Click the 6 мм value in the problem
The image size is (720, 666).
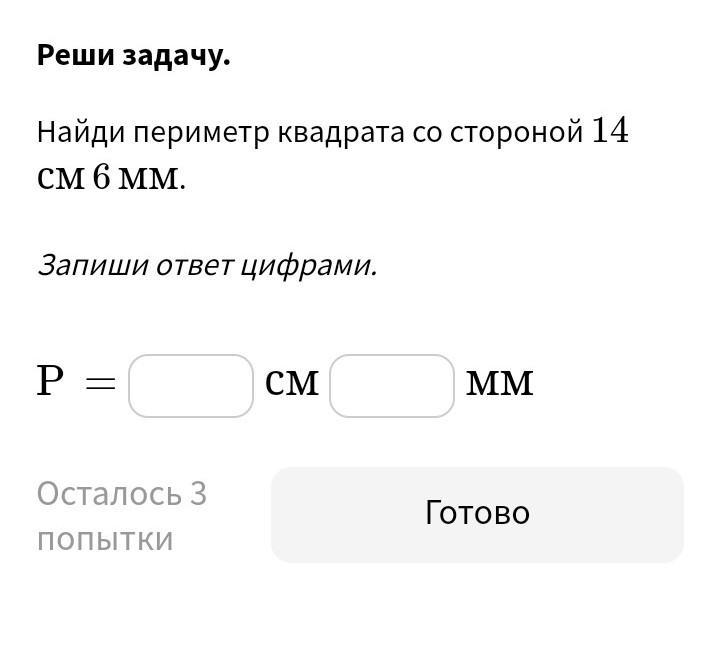click(138, 178)
